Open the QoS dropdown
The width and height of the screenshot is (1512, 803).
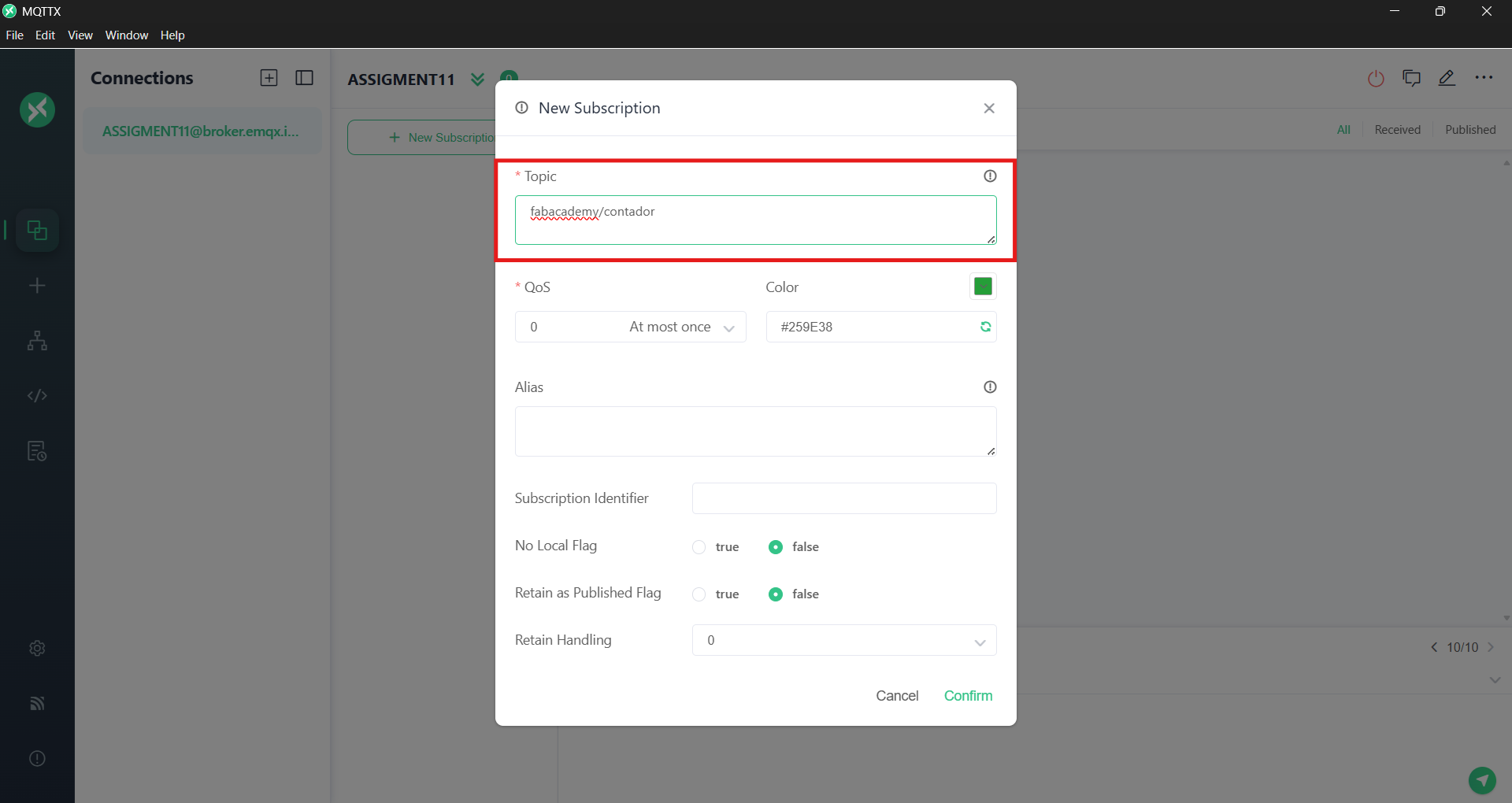630,327
